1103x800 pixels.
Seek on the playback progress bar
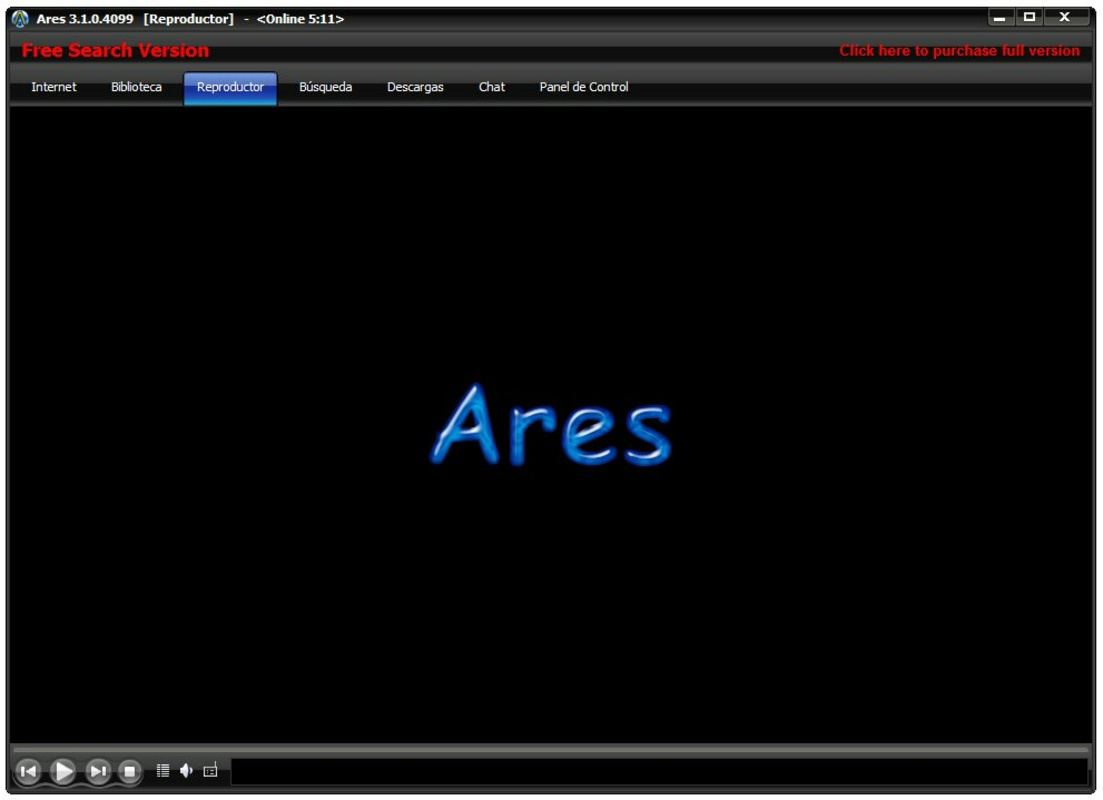click(x=552, y=749)
